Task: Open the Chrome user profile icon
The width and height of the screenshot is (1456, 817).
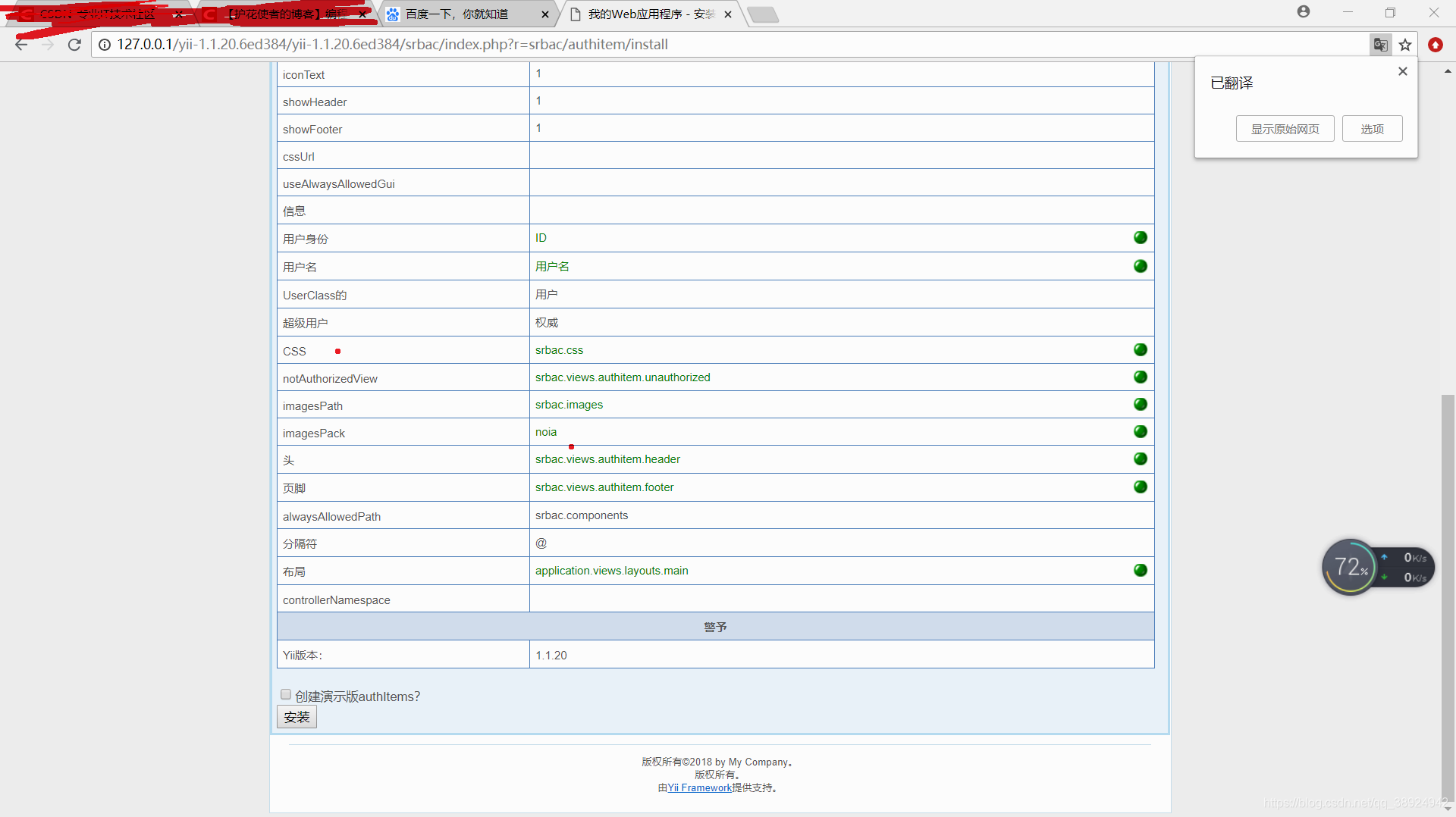Action: pos(1304,11)
